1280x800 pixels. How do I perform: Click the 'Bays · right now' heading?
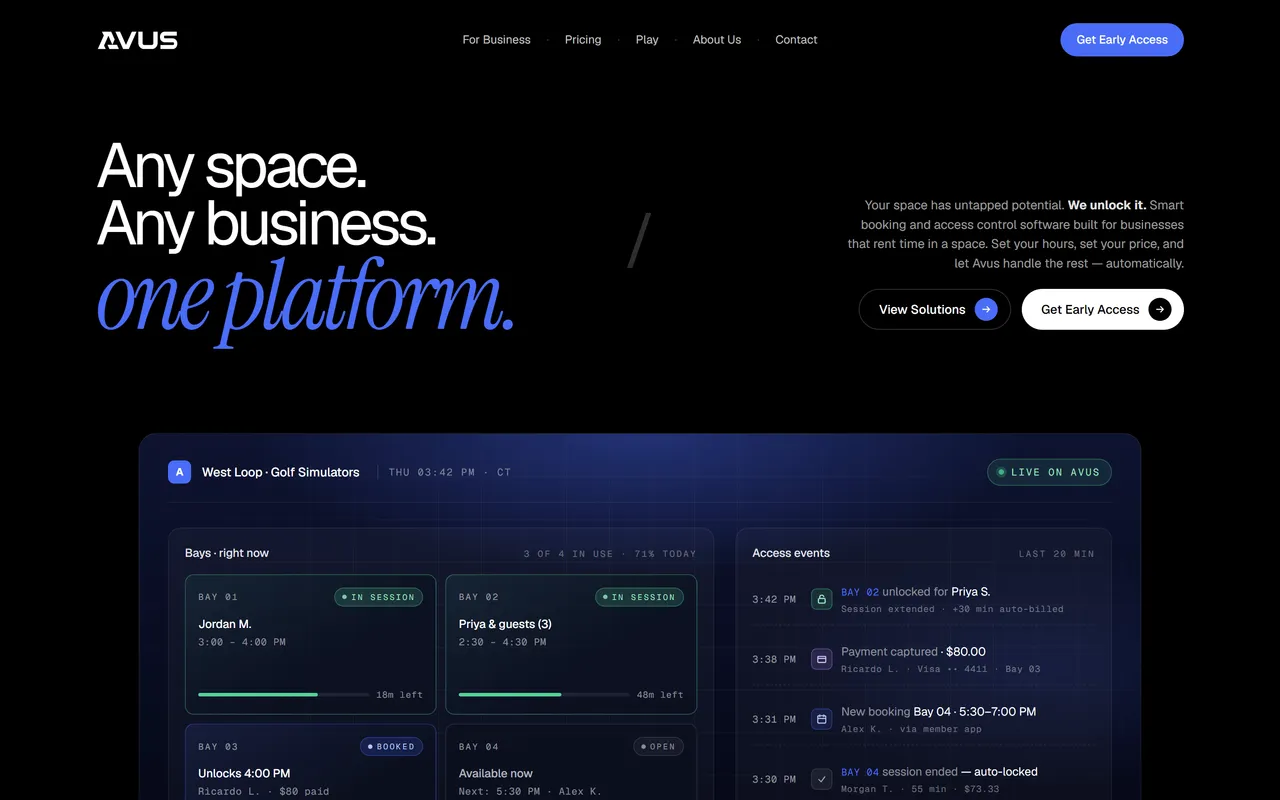pyautogui.click(x=227, y=553)
